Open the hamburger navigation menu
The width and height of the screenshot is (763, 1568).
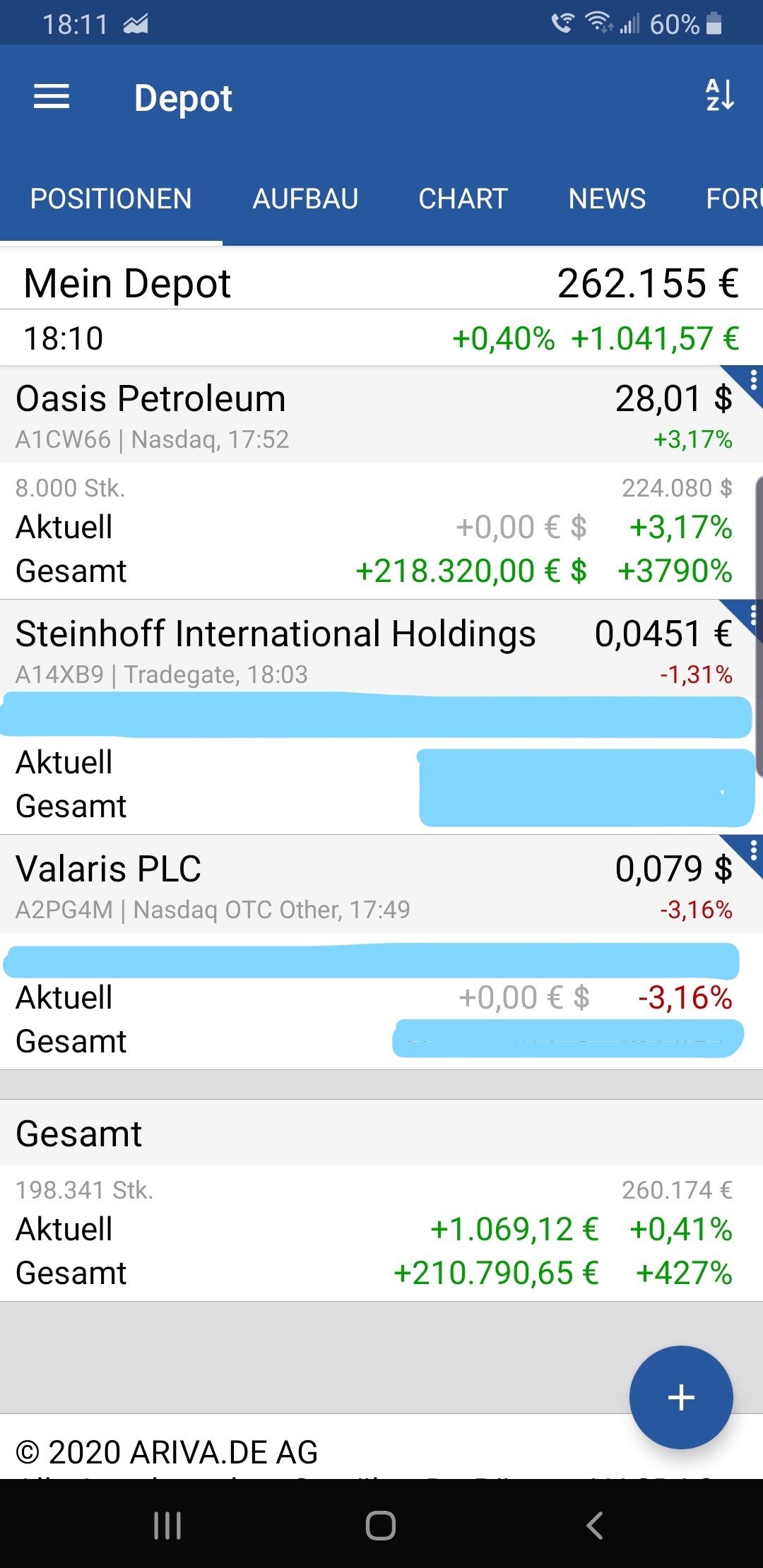52,97
